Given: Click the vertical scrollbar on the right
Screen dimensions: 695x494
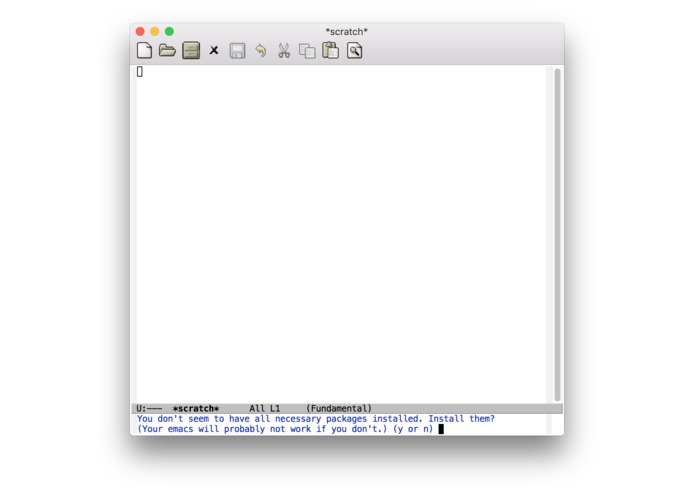Looking at the screenshot, I should click(x=557, y=234).
